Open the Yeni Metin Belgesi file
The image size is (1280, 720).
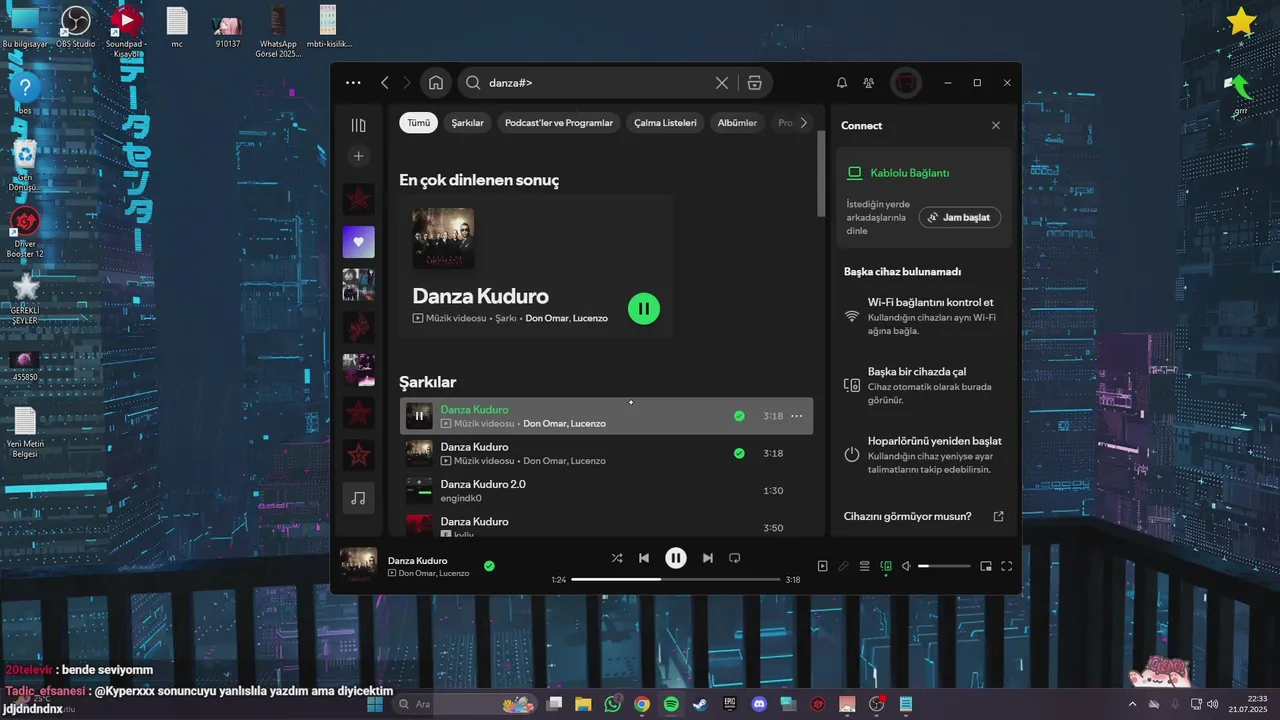pyautogui.click(x=25, y=432)
